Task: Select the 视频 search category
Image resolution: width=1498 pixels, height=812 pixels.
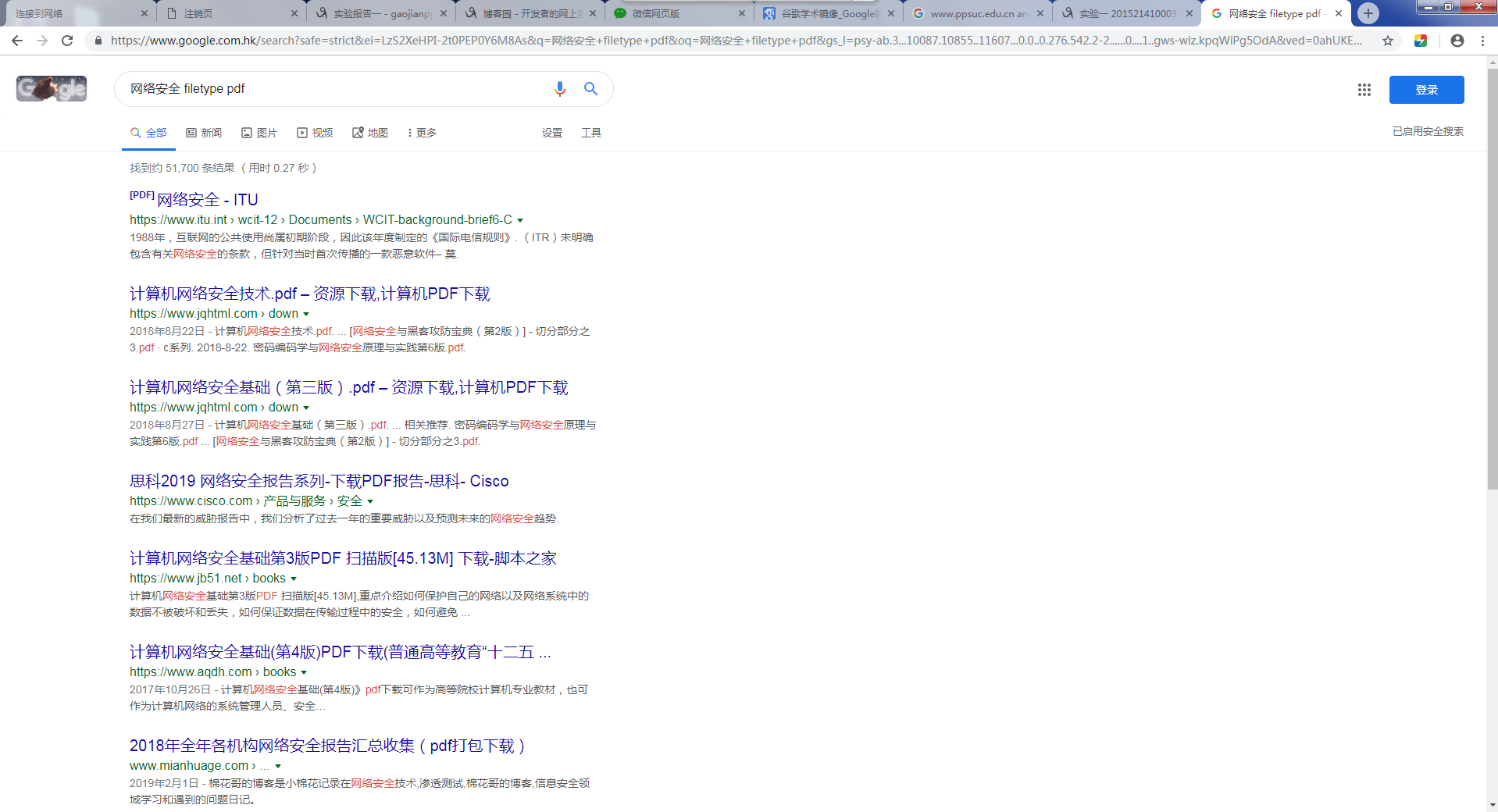Action: (x=315, y=133)
